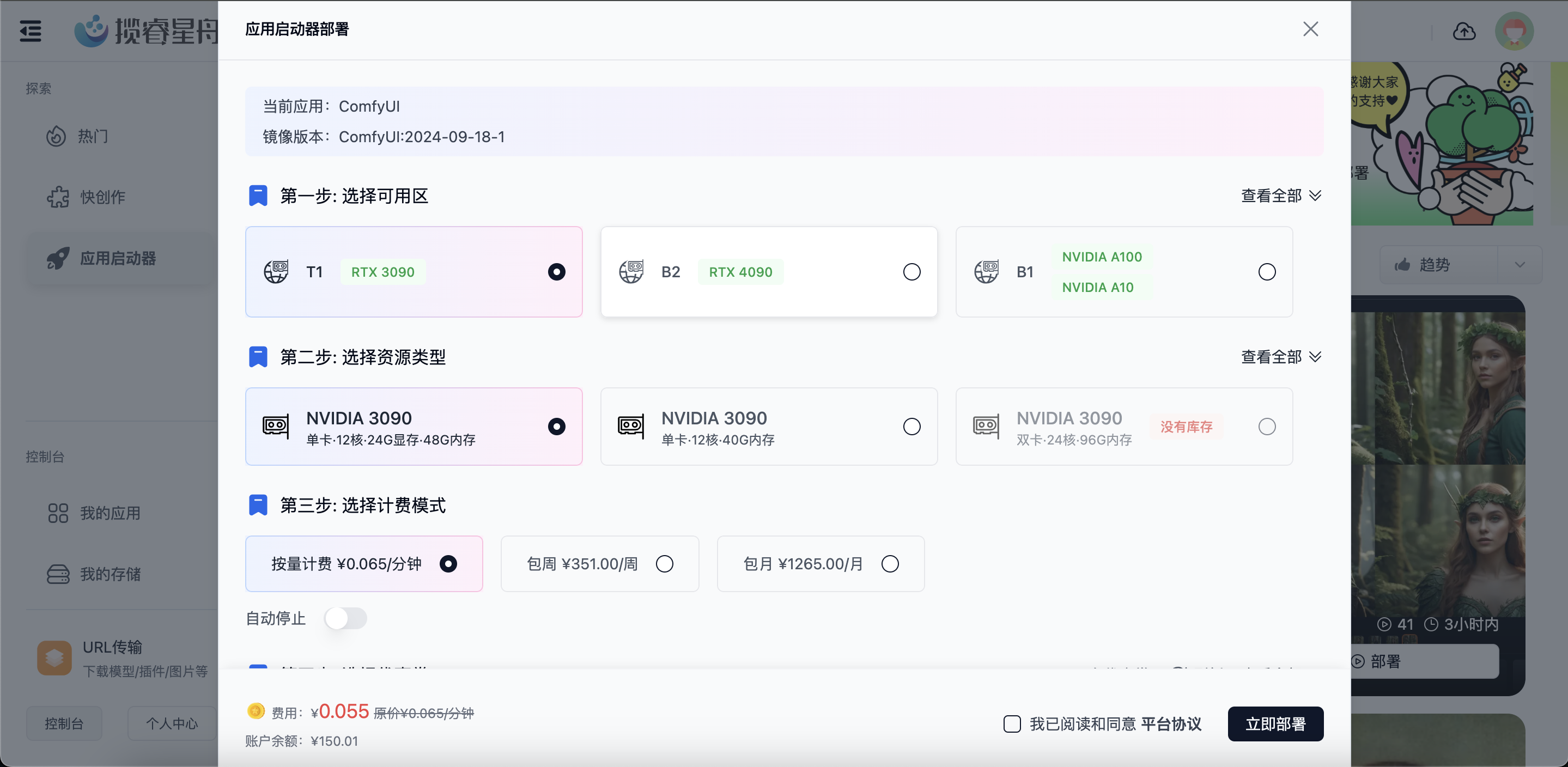This screenshot has height=767, width=1568.
Task: Expand 查看全部 for 选择可用区
Action: coord(1281,196)
